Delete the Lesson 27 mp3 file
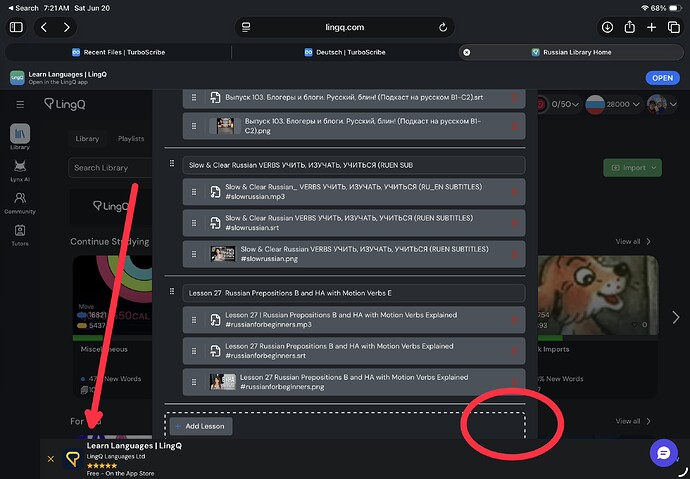Screen dimensions: 690x479 [x=514, y=320]
